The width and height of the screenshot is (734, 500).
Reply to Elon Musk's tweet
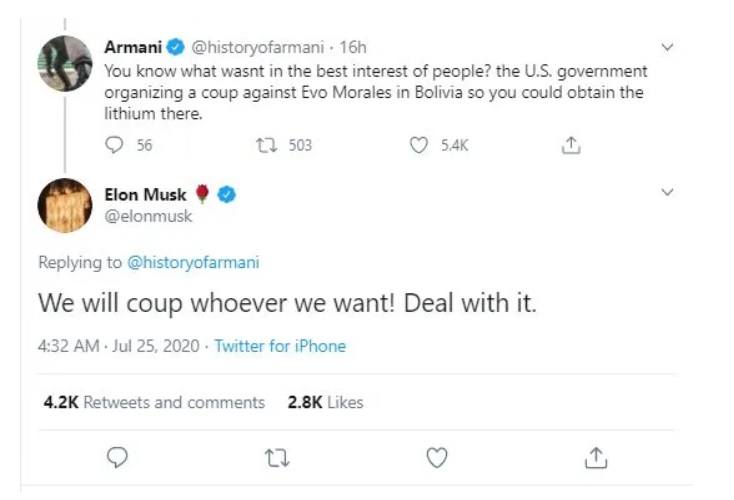click(117, 457)
